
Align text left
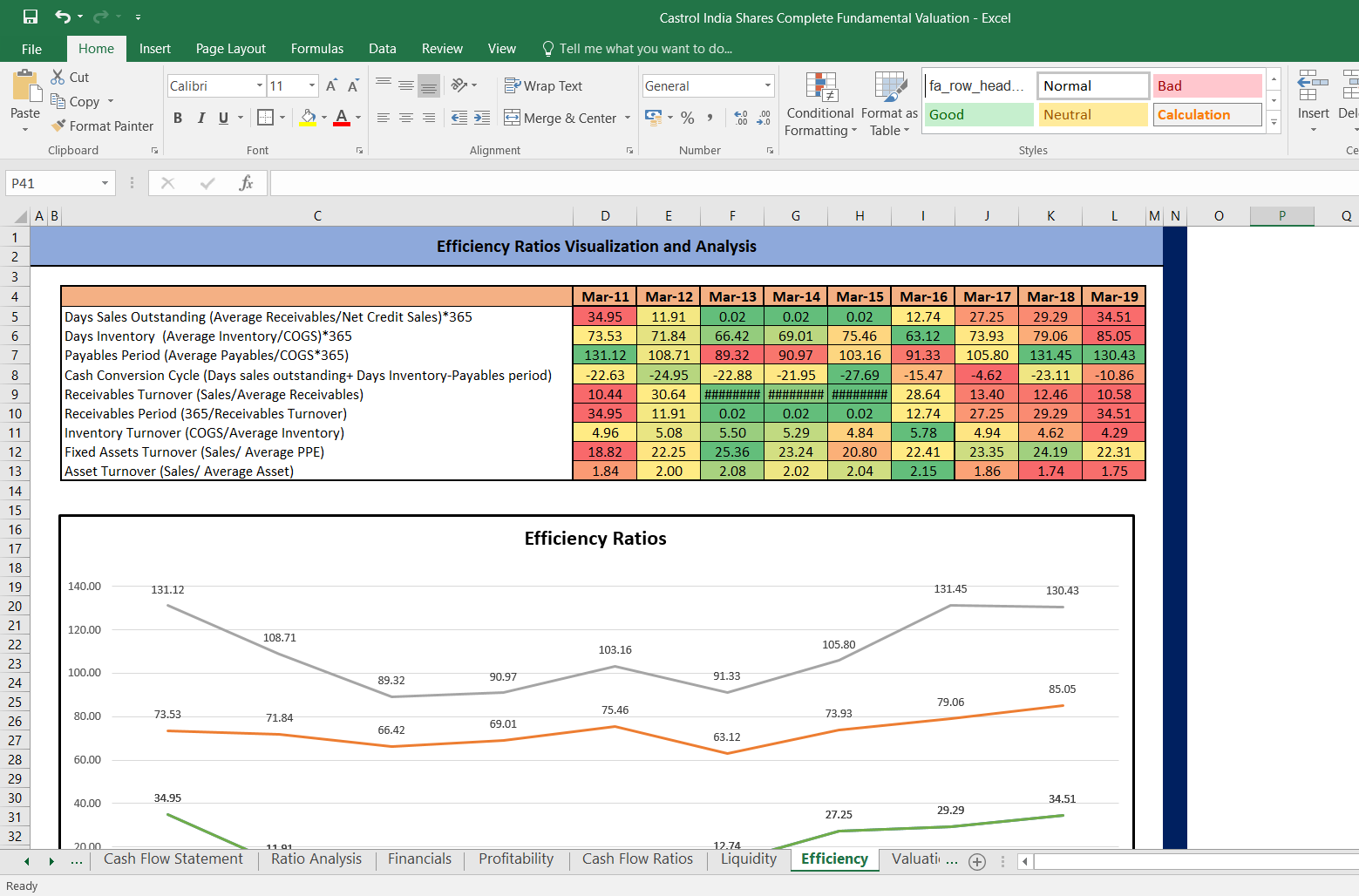(384, 118)
